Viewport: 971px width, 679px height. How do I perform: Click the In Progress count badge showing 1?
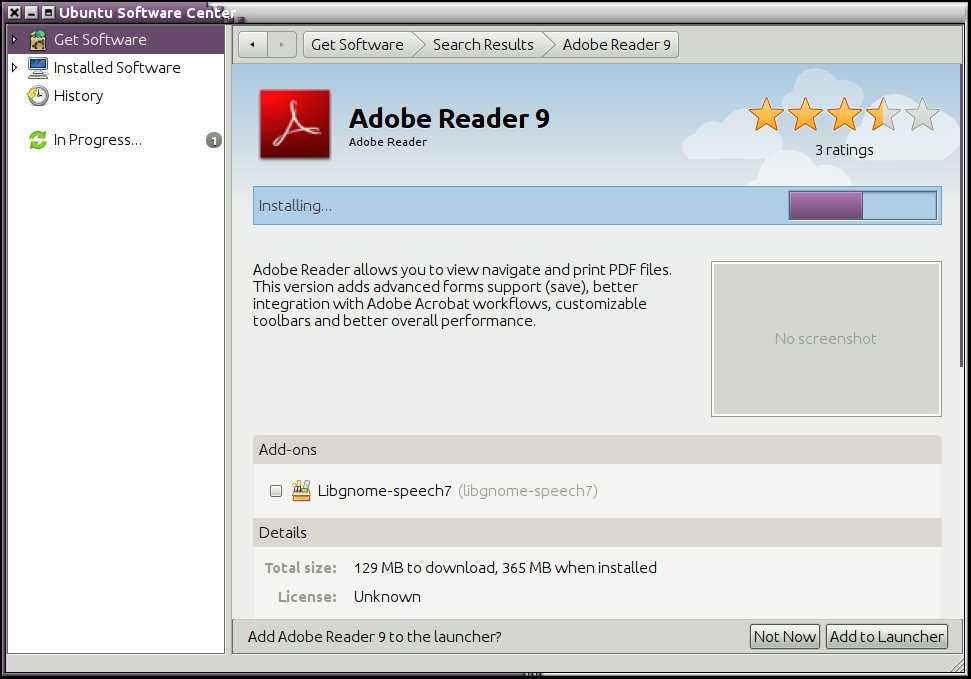click(214, 141)
